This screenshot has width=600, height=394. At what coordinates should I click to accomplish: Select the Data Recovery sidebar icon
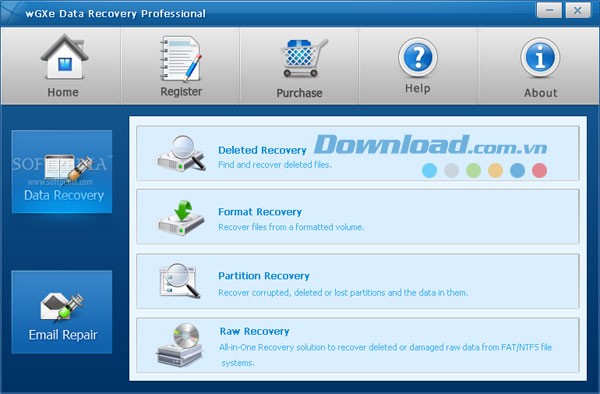(69, 167)
